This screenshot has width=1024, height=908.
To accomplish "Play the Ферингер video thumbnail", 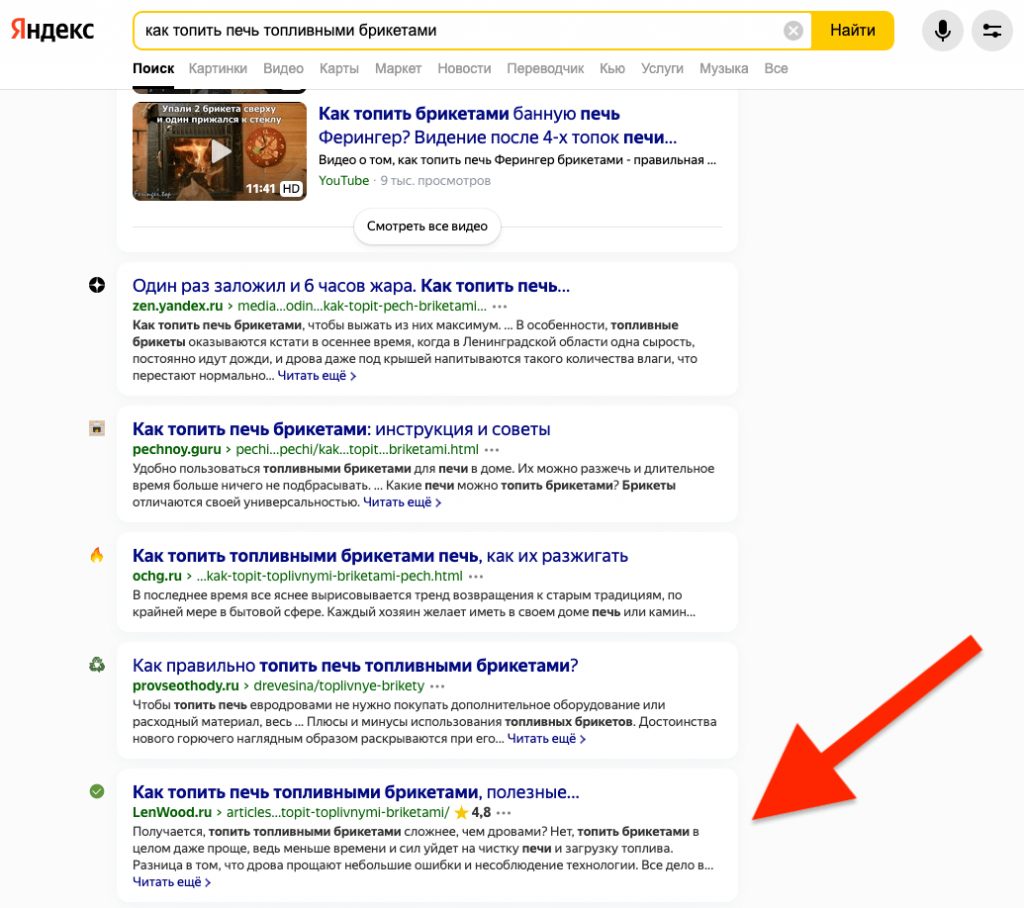I will (219, 151).
